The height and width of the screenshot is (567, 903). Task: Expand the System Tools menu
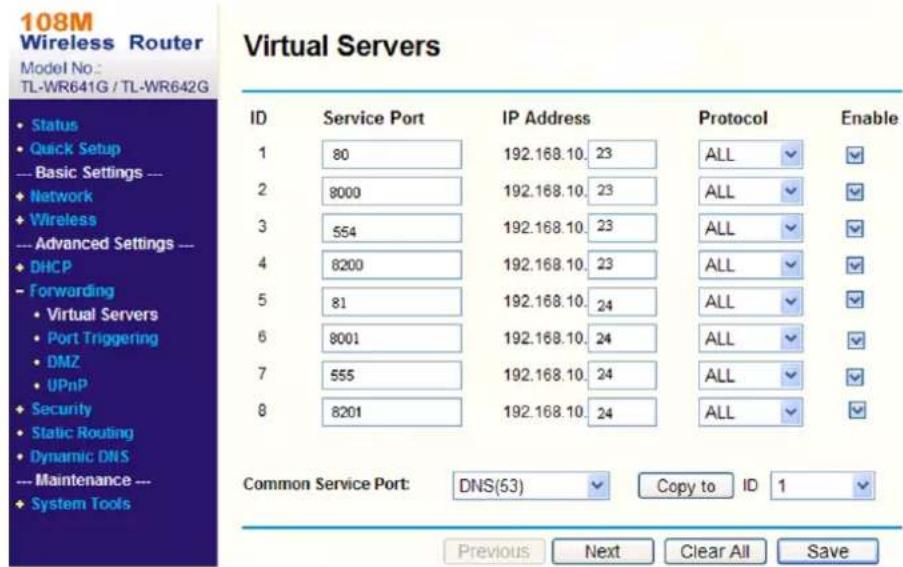81,504
